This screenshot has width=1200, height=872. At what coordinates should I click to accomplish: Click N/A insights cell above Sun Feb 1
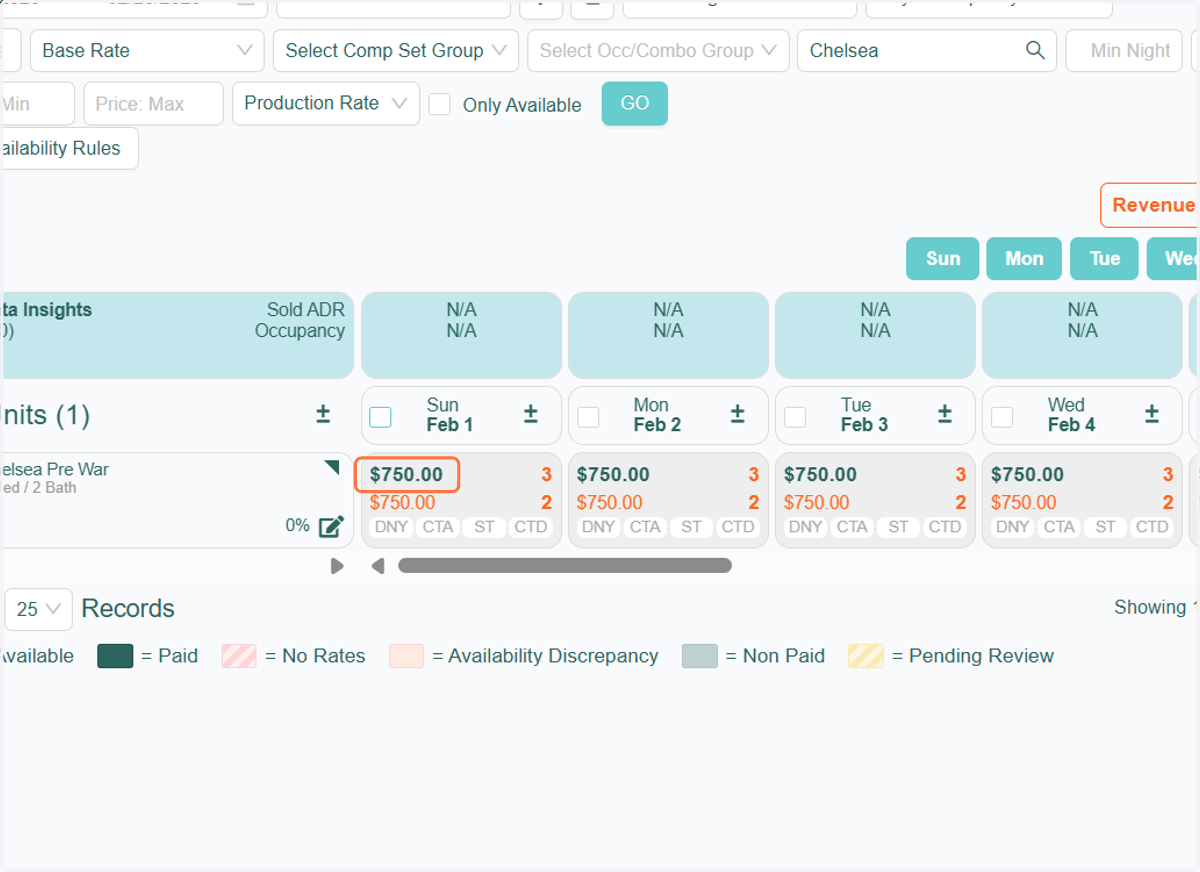(x=461, y=335)
